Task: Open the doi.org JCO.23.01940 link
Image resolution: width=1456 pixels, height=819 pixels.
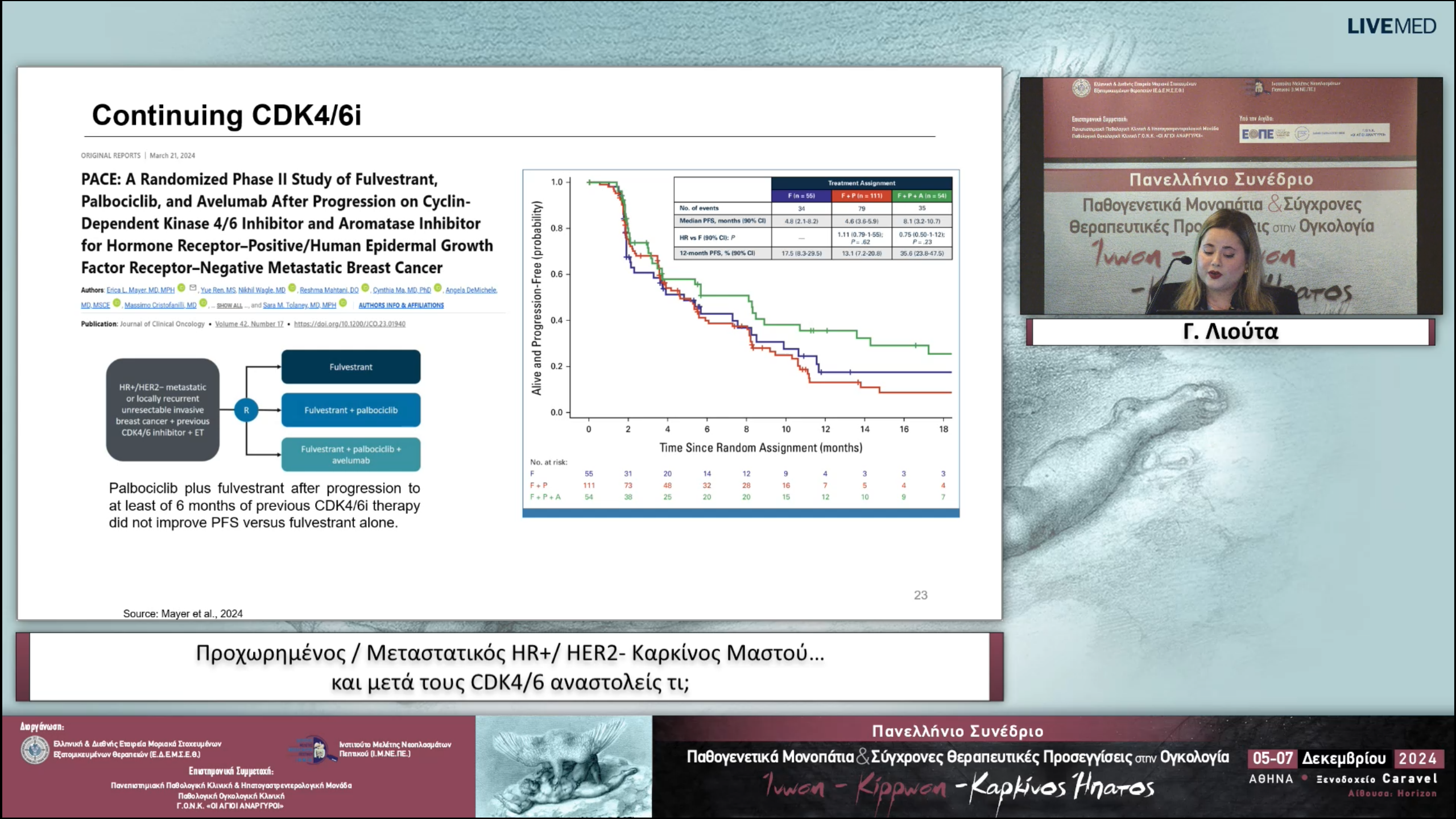Action: click(350, 324)
